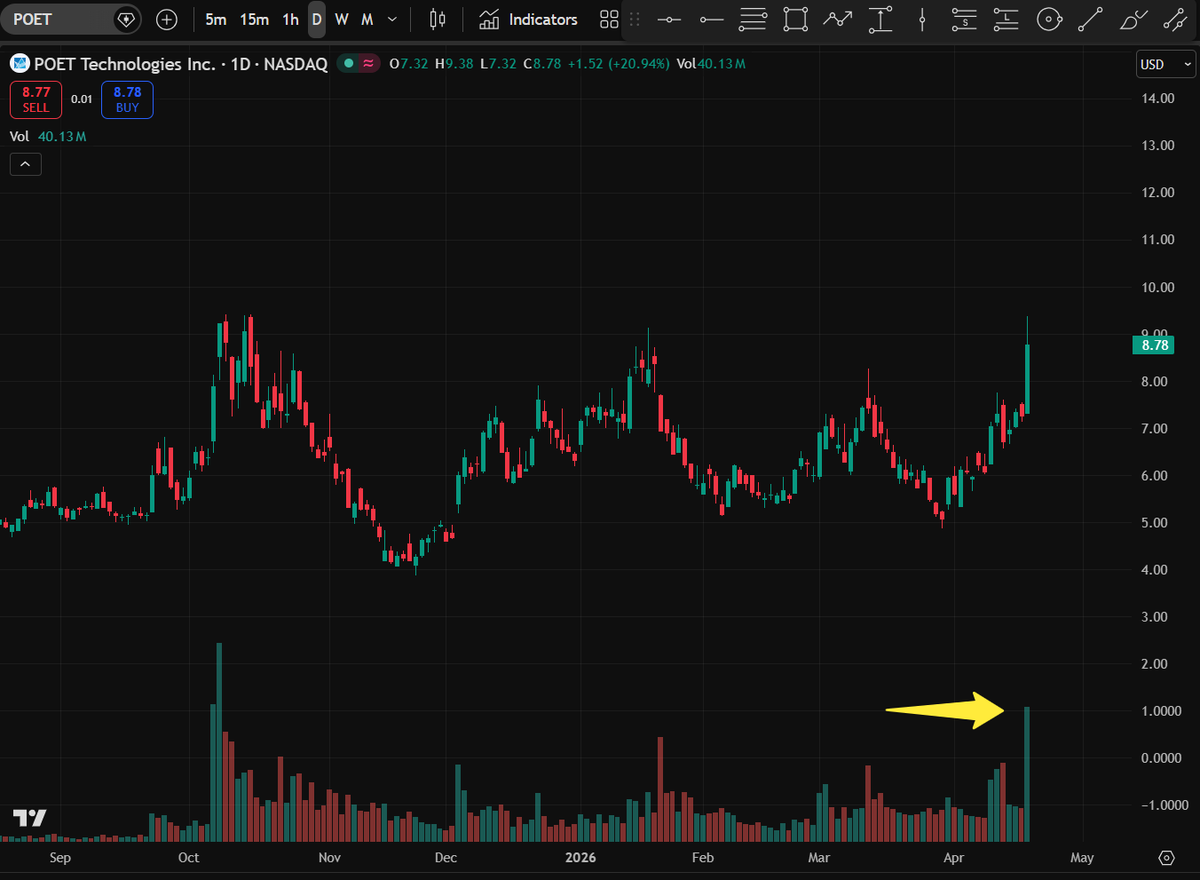Screen dimensions: 1200x880
Task: Add a symbol with the plus circle icon
Action: [167, 19]
